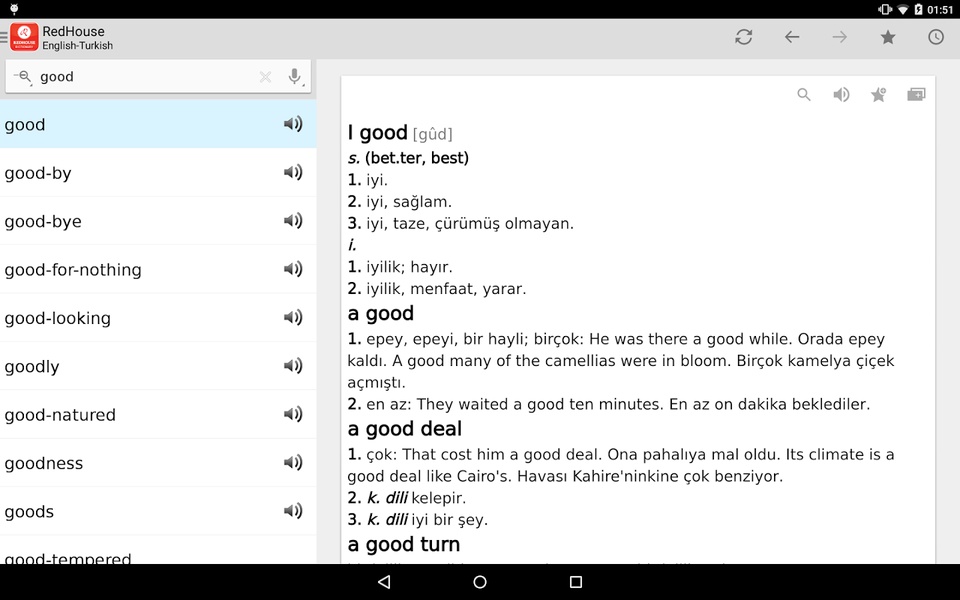Play pronunciation for goods
The height and width of the screenshot is (600, 960).
tap(293, 511)
